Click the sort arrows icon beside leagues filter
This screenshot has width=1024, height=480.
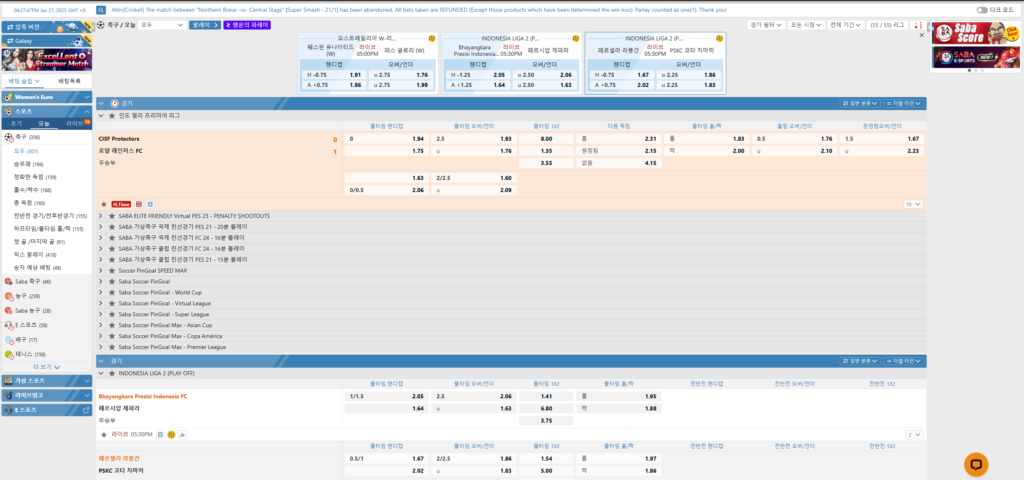pyautogui.click(x=919, y=25)
